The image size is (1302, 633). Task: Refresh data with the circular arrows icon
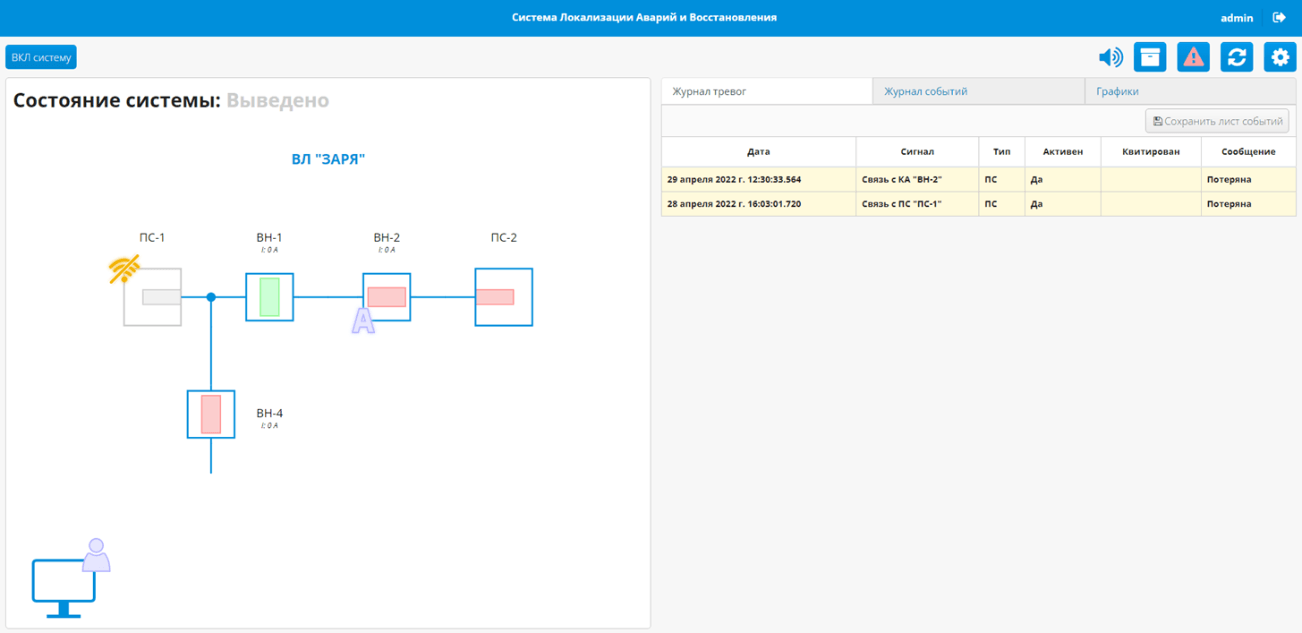[x=1237, y=57]
